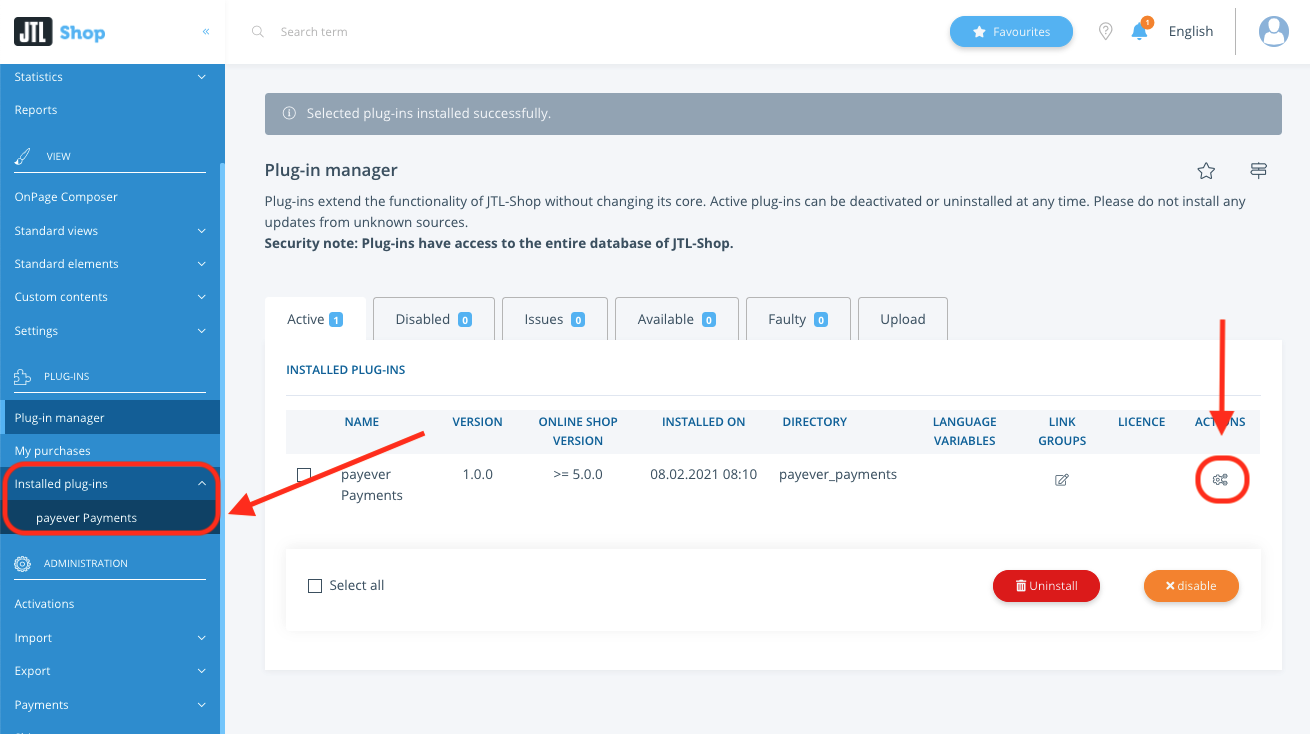Open user profile avatar

tap(1273, 31)
